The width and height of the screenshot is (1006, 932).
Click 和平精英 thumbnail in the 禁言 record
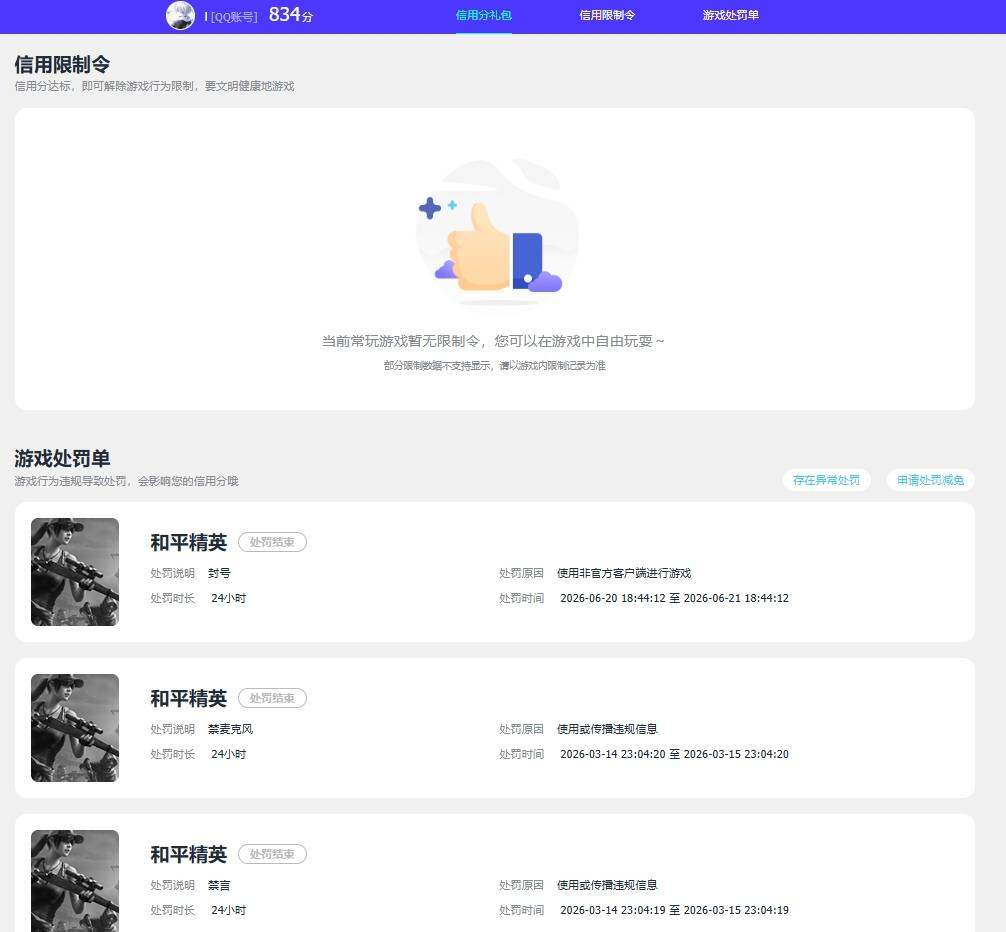75,881
